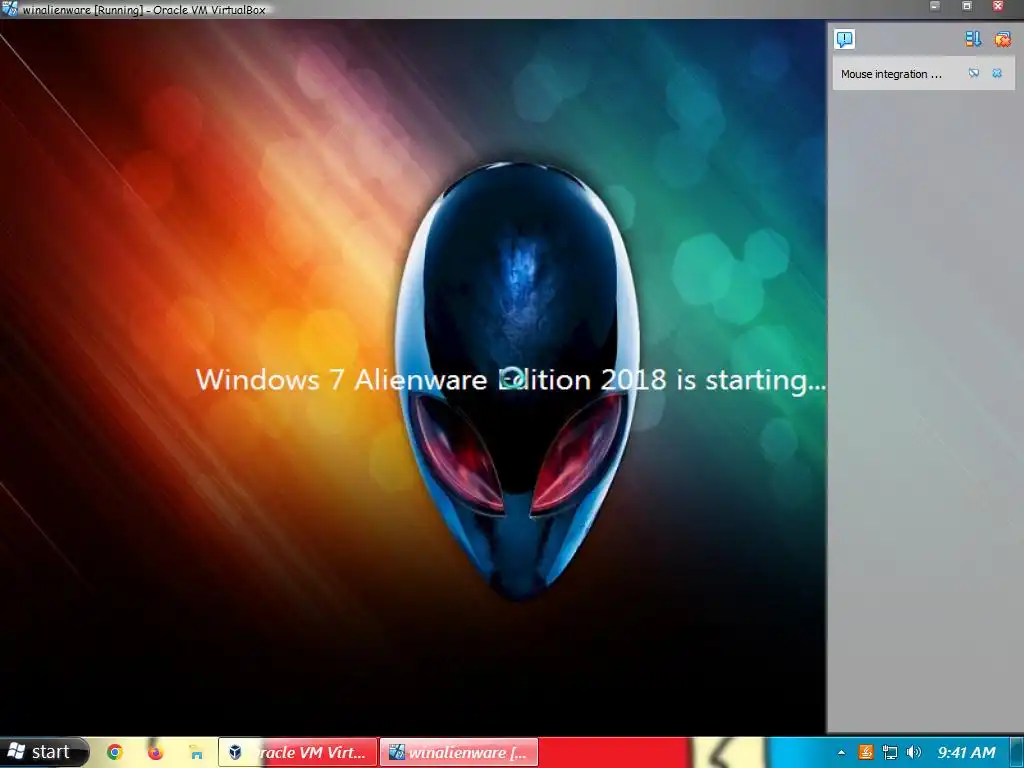This screenshot has height=768, width=1024.
Task: Open the orange tray application icon
Action: click(x=865, y=752)
